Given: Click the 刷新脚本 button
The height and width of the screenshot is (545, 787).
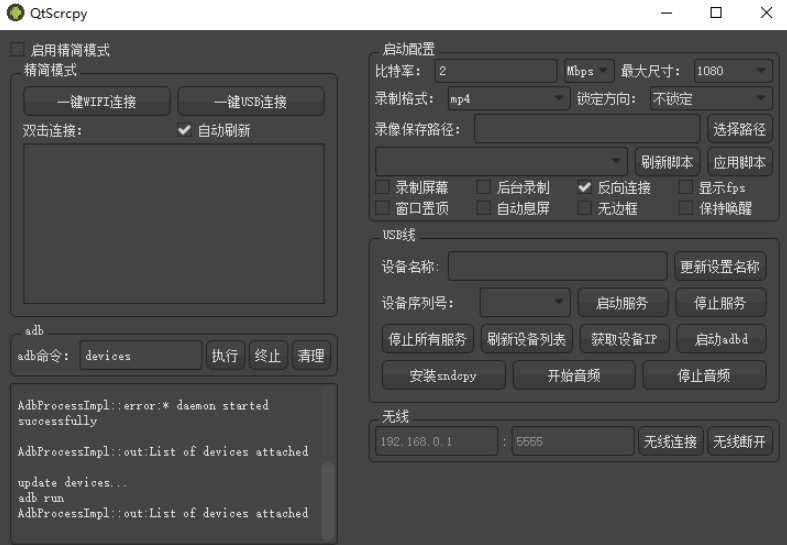Looking at the screenshot, I should 667,162.
